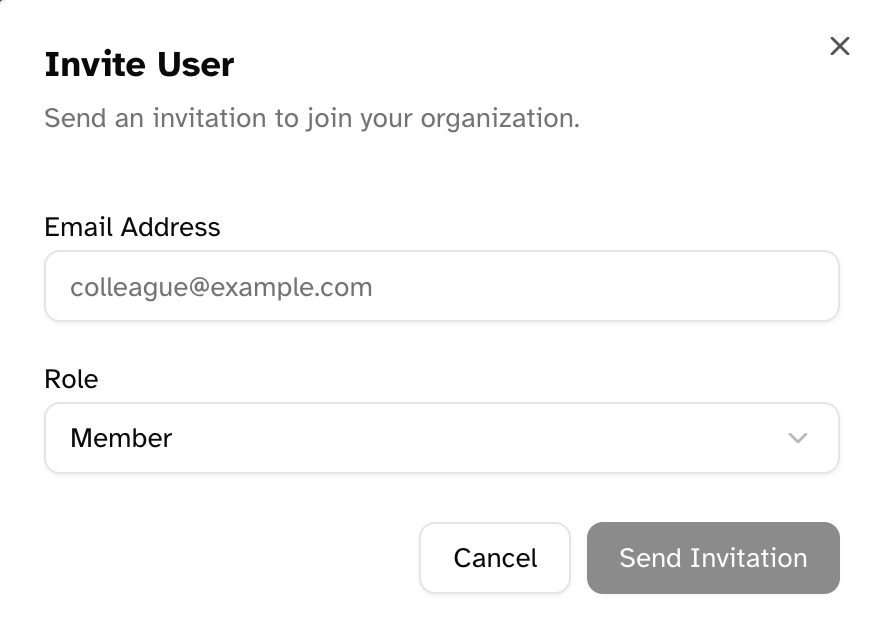Click the Invite User dialog title
Screen dimensions: 876x634
[138, 64]
